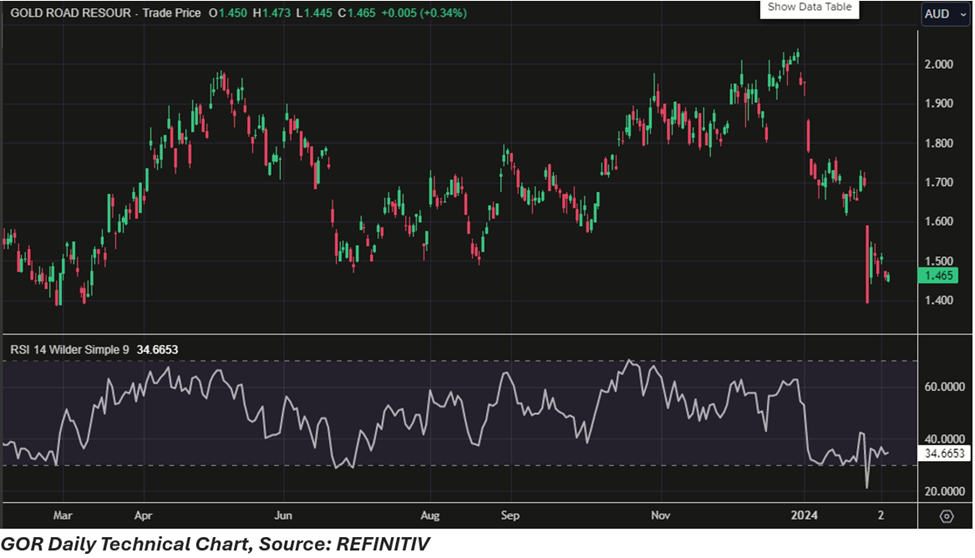Click the 60.0000 RSI axis label
The width and height of the screenshot is (975, 558).
pos(945,387)
